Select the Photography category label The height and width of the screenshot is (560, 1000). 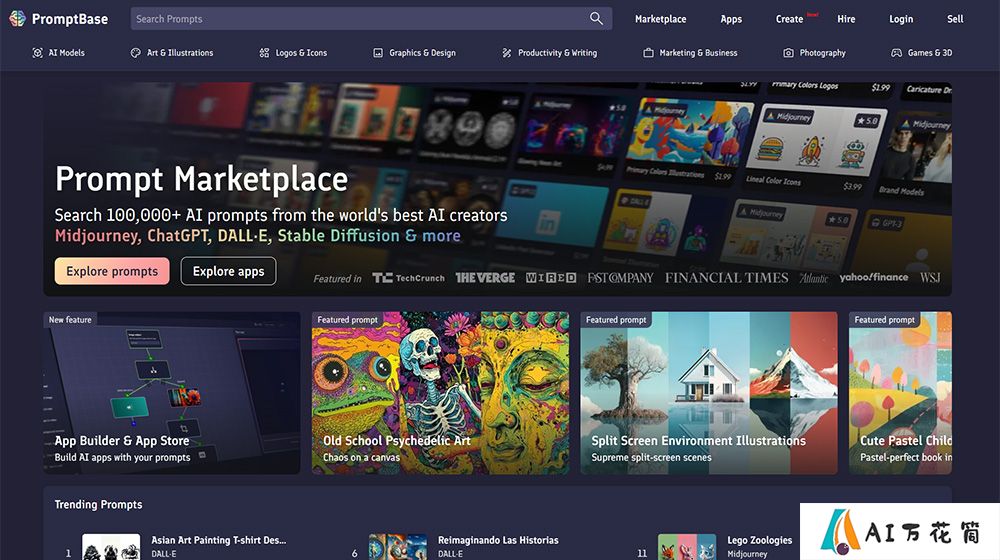coord(823,53)
